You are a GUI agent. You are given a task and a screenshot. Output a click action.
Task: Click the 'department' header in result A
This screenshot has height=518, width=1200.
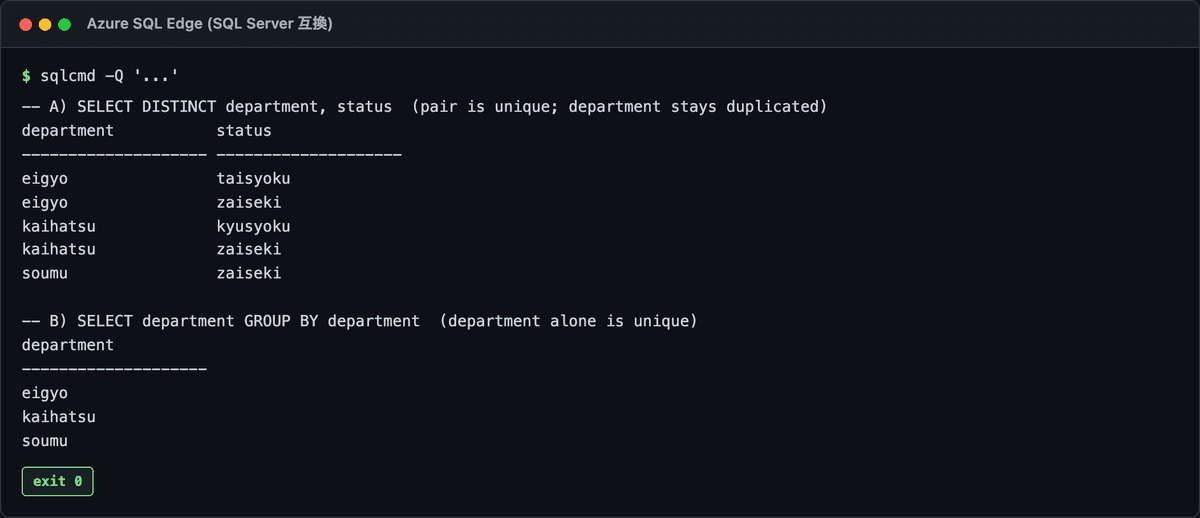pos(68,130)
